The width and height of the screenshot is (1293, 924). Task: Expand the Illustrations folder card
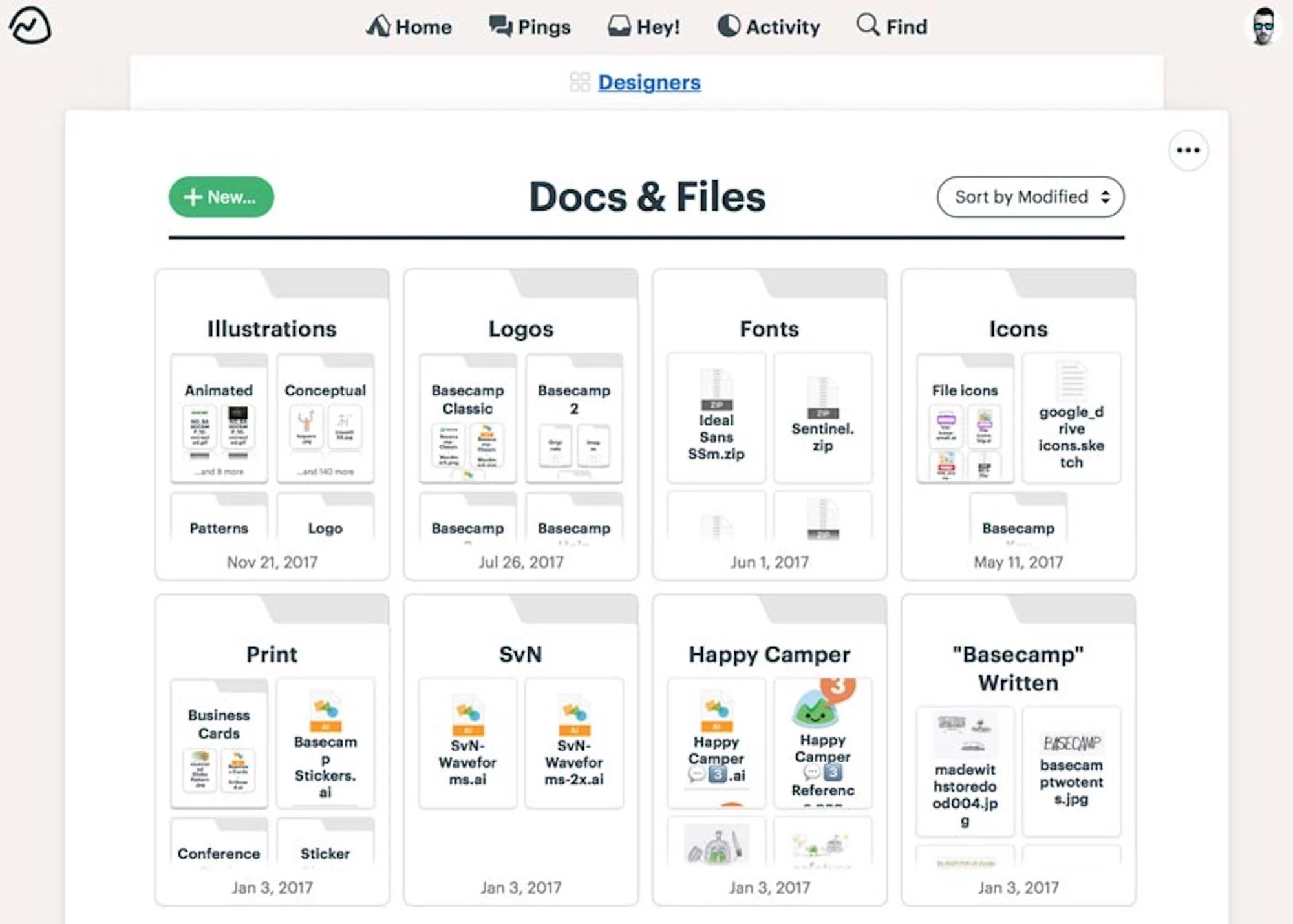275,327
